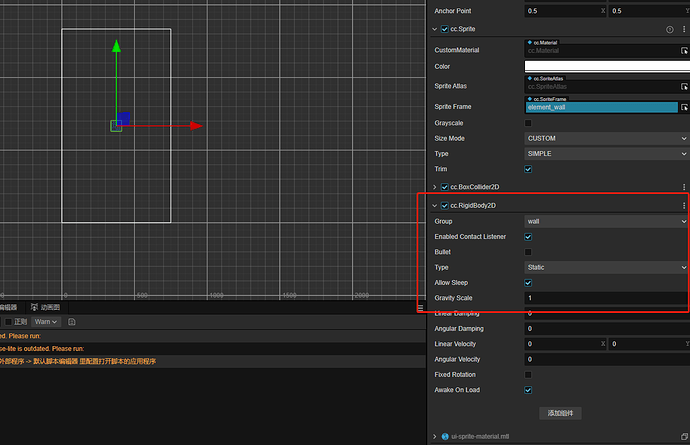This screenshot has height=445, width=690.
Task: Collapse the cc.RigidBody2D section
Action: 434,206
